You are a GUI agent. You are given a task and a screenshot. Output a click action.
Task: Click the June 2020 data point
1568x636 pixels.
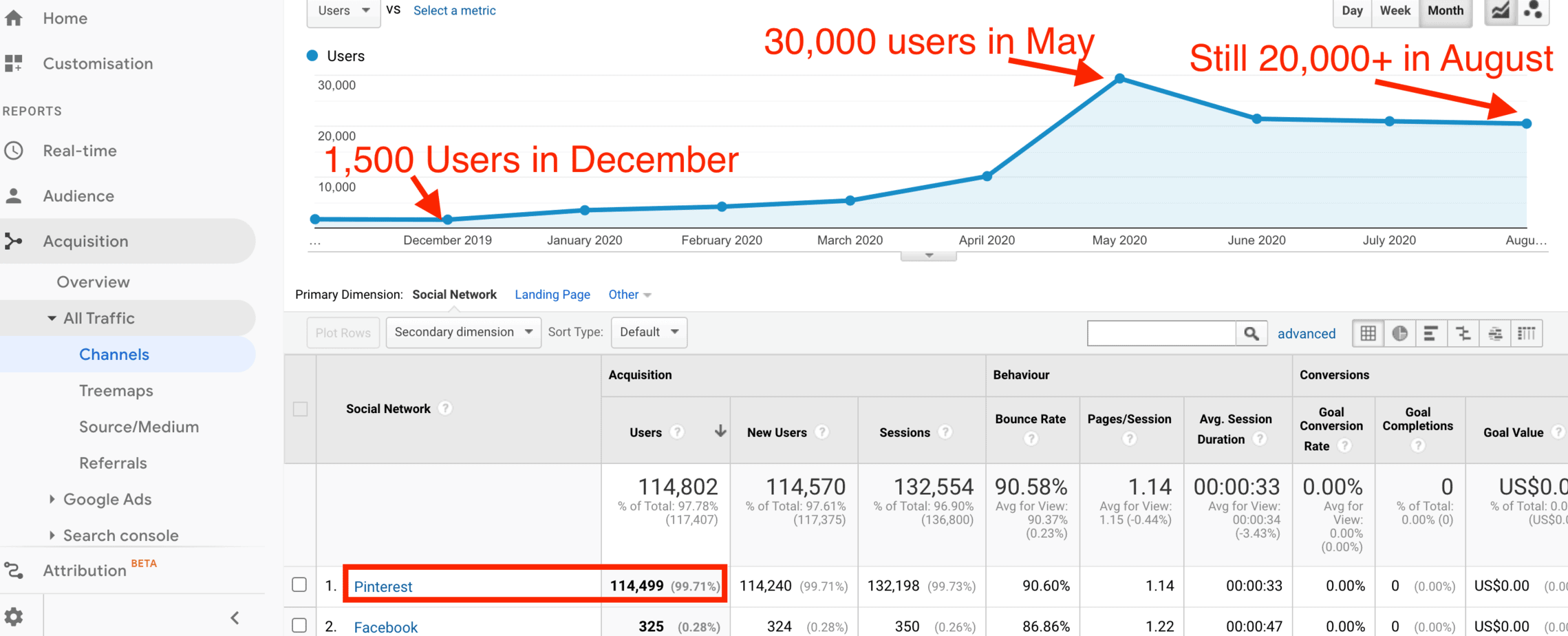click(1257, 119)
